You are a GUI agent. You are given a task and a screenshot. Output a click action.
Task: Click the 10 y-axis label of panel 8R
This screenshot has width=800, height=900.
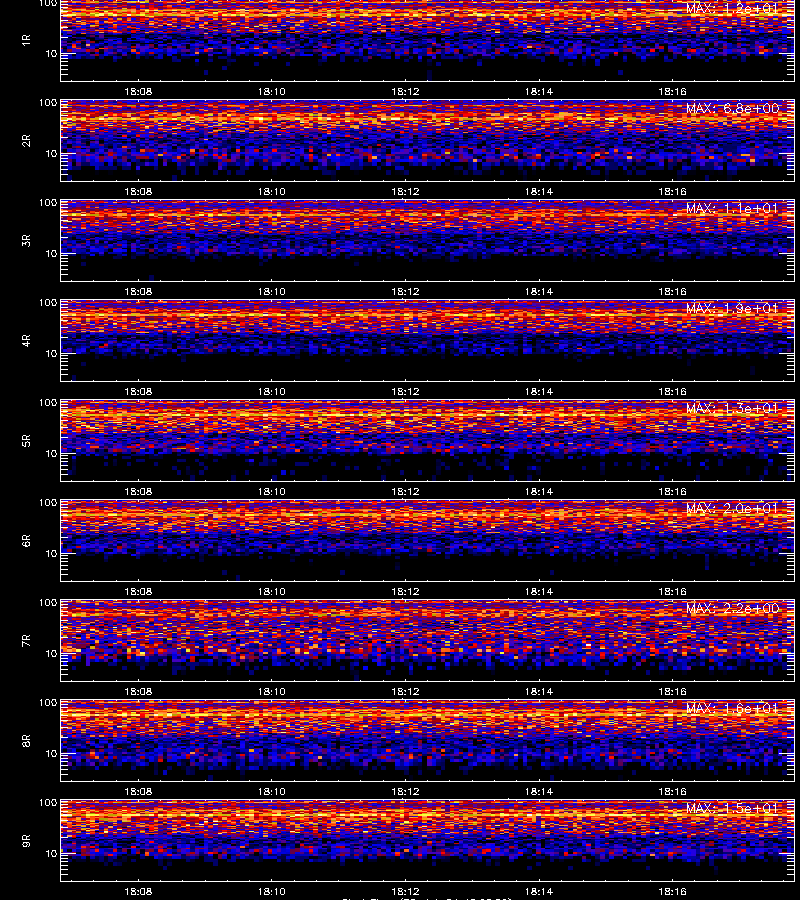51,754
